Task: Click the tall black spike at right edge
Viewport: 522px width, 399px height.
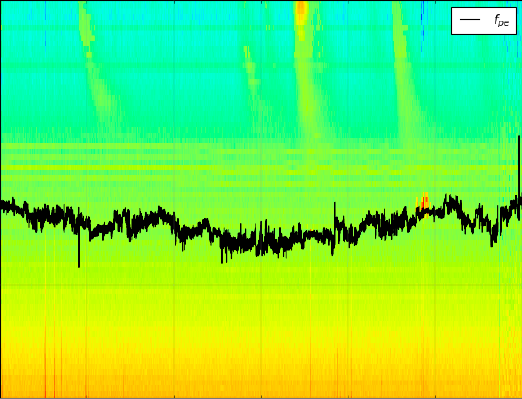Action: tap(519, 167)
